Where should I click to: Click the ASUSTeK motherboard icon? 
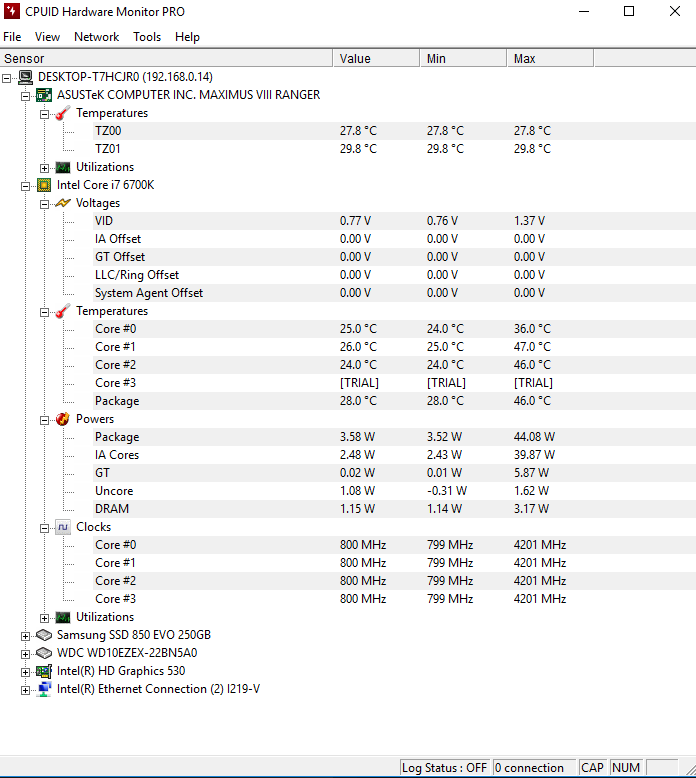click(x=44, y=95)
